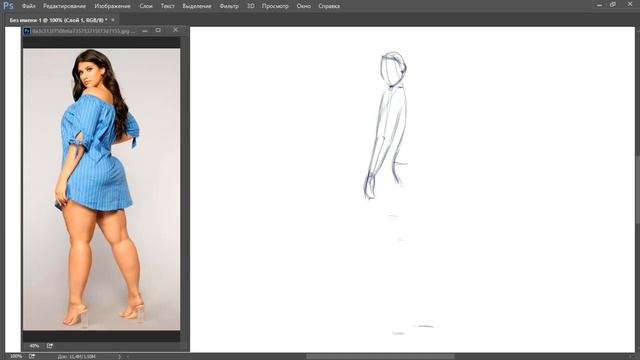
Task: Click the sketched head on the canvas
Action: point(393,69)
